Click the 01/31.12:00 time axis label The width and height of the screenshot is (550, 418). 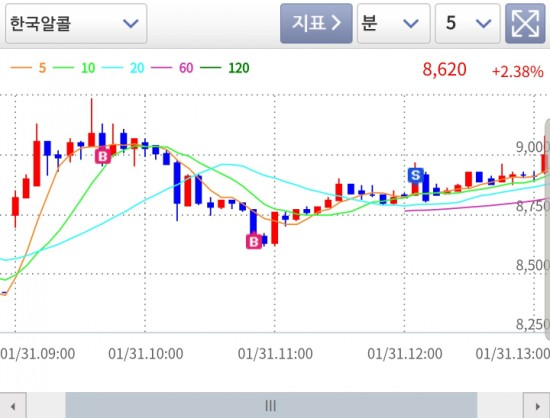coord(405,354)
